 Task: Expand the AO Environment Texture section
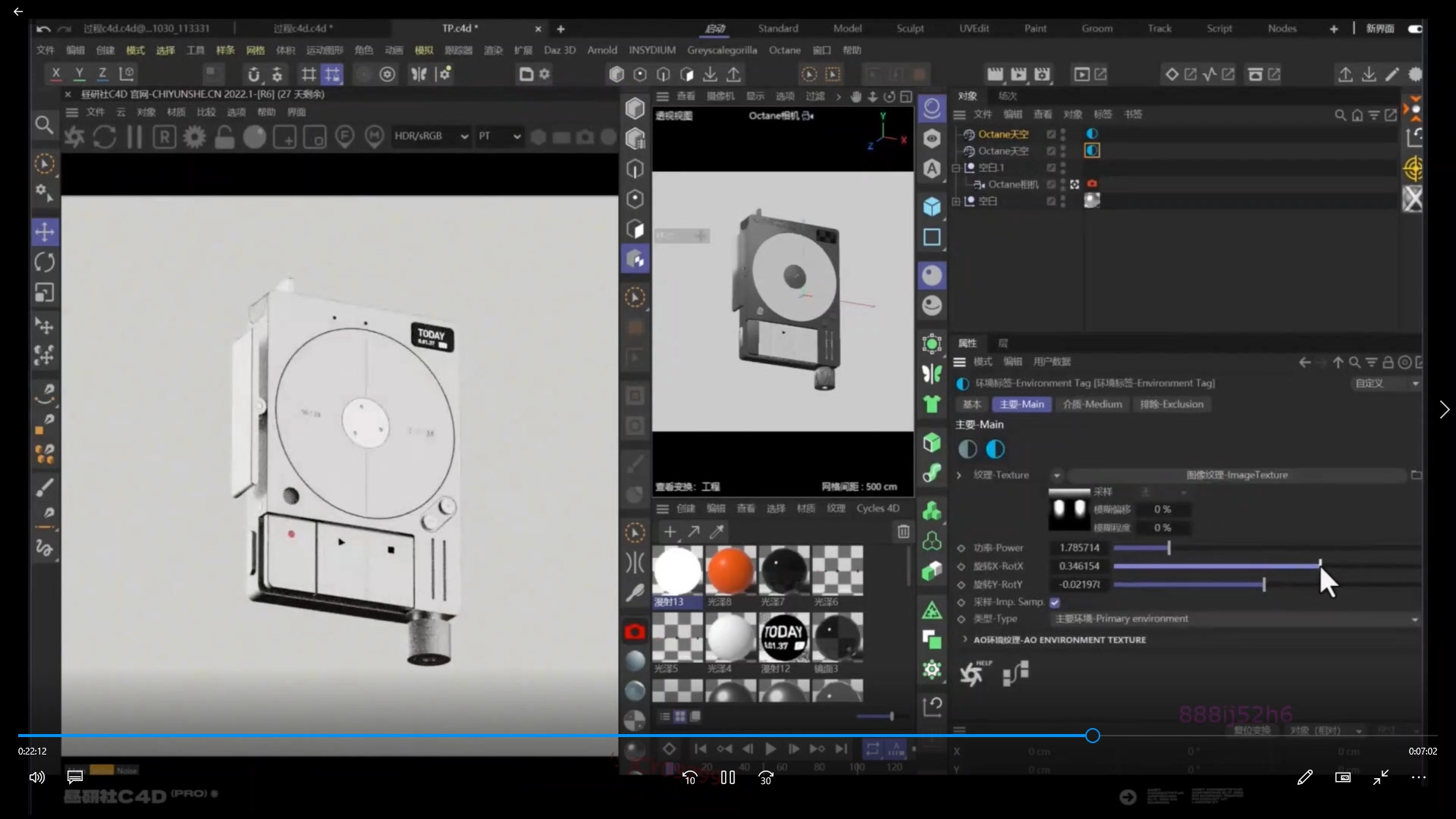(x=965, y=639)
